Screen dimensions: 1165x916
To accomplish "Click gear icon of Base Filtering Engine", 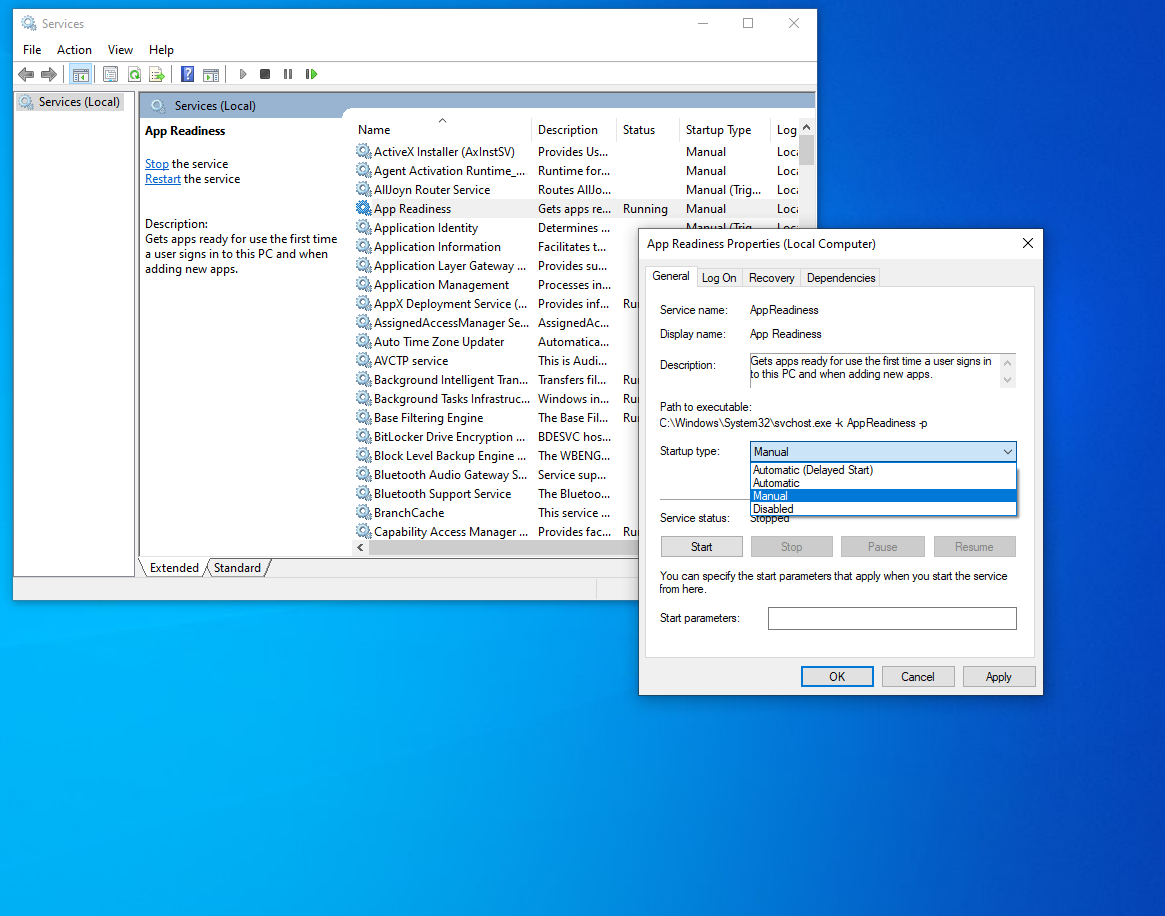I will pyautogui.click(x=363, y=418).
